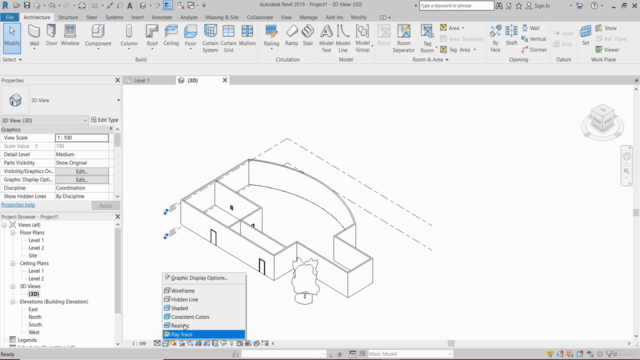Select the Shaft opening tool

point(511,35)
